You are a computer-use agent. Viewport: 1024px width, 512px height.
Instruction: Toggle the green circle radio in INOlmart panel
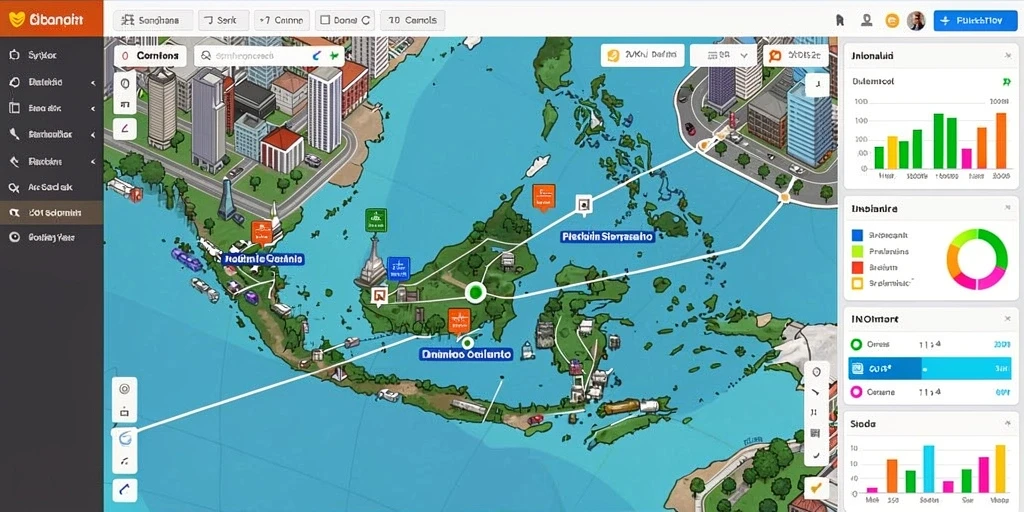click(x=855, y=344)
